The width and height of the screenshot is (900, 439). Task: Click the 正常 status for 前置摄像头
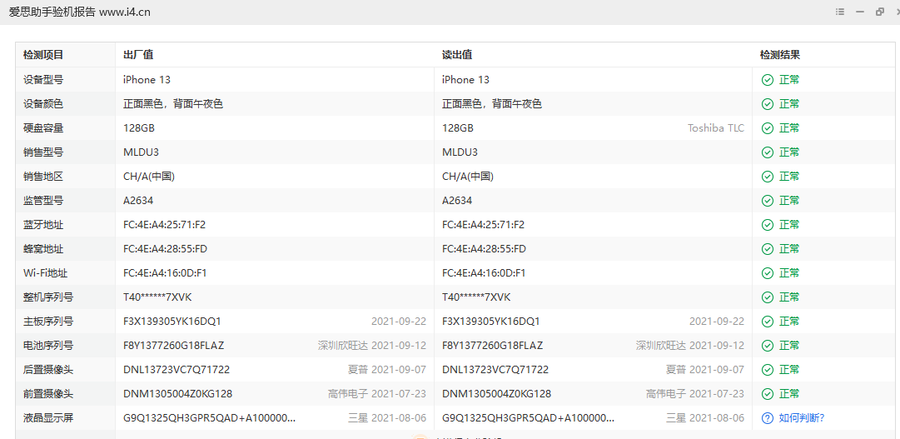[789, 394]
